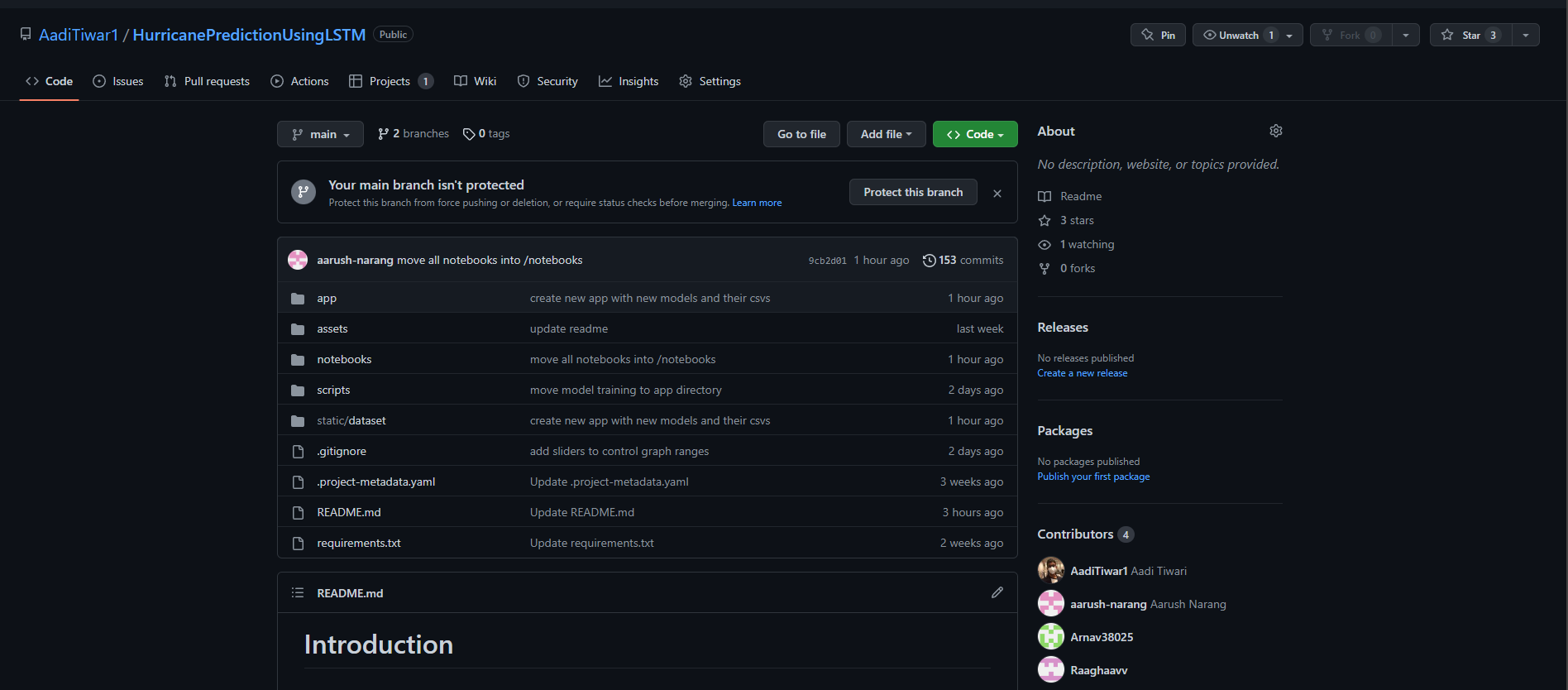The width and height of the screenshot is (1568, 690).
Task: Click AadiTiwar1 contributor avatar
Action: pyautogui.click(x=1051, y=570)
